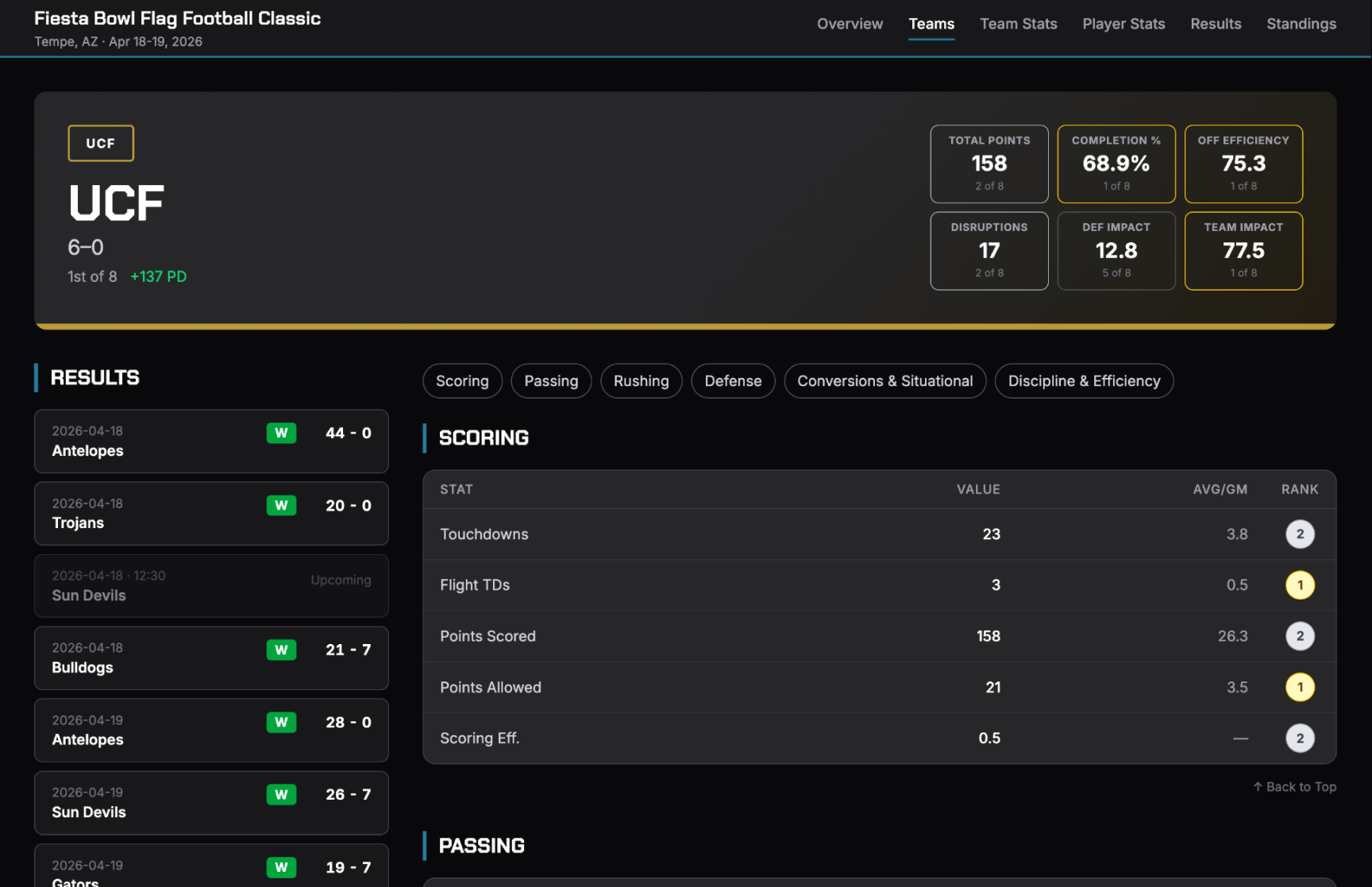
Task: Click the rank 2 badge for Touchdowns
Action: click(1300, 534)
